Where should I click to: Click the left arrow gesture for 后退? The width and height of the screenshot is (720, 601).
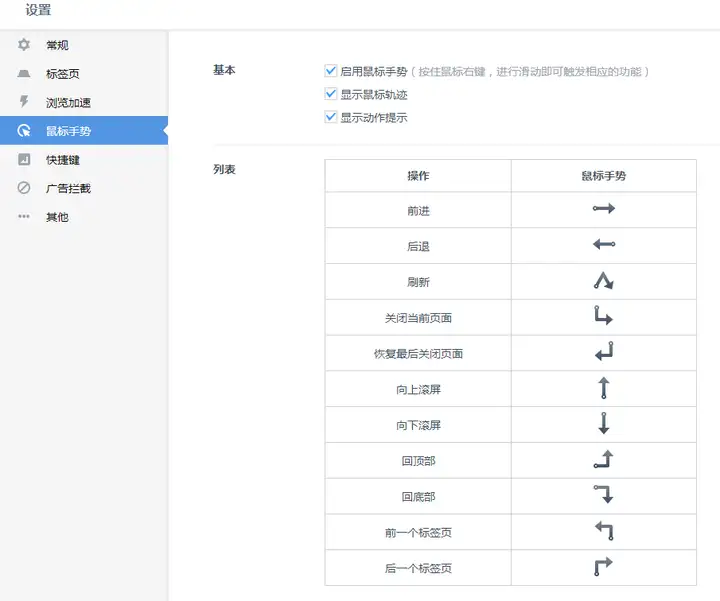click(x=603, y=244)
